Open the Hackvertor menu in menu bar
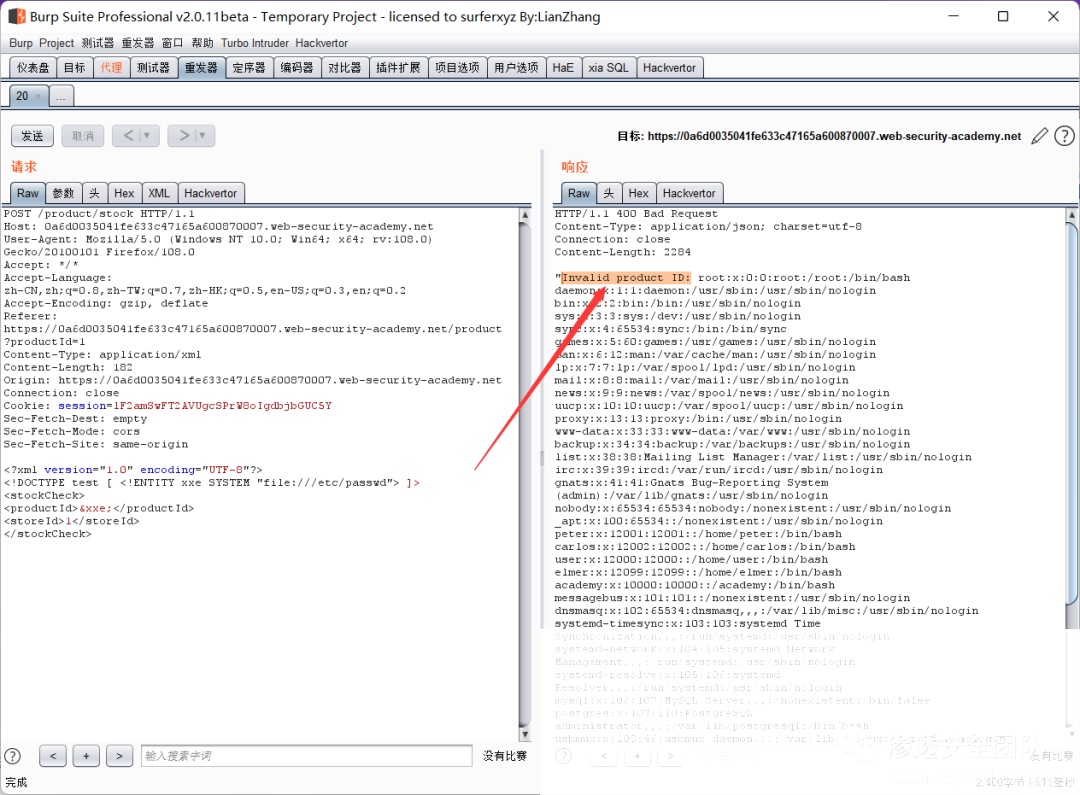 click(322, 43)
